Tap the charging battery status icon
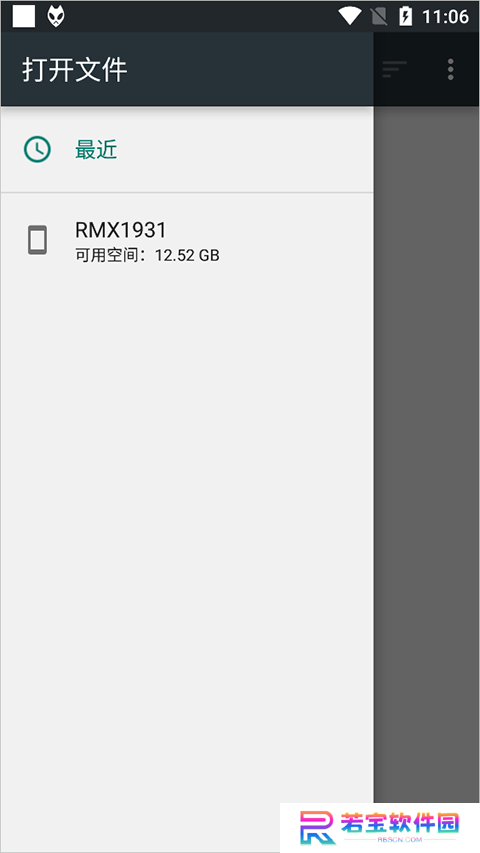Image resolution: width=480 pixels, height=853 pixels. point(406,16)
